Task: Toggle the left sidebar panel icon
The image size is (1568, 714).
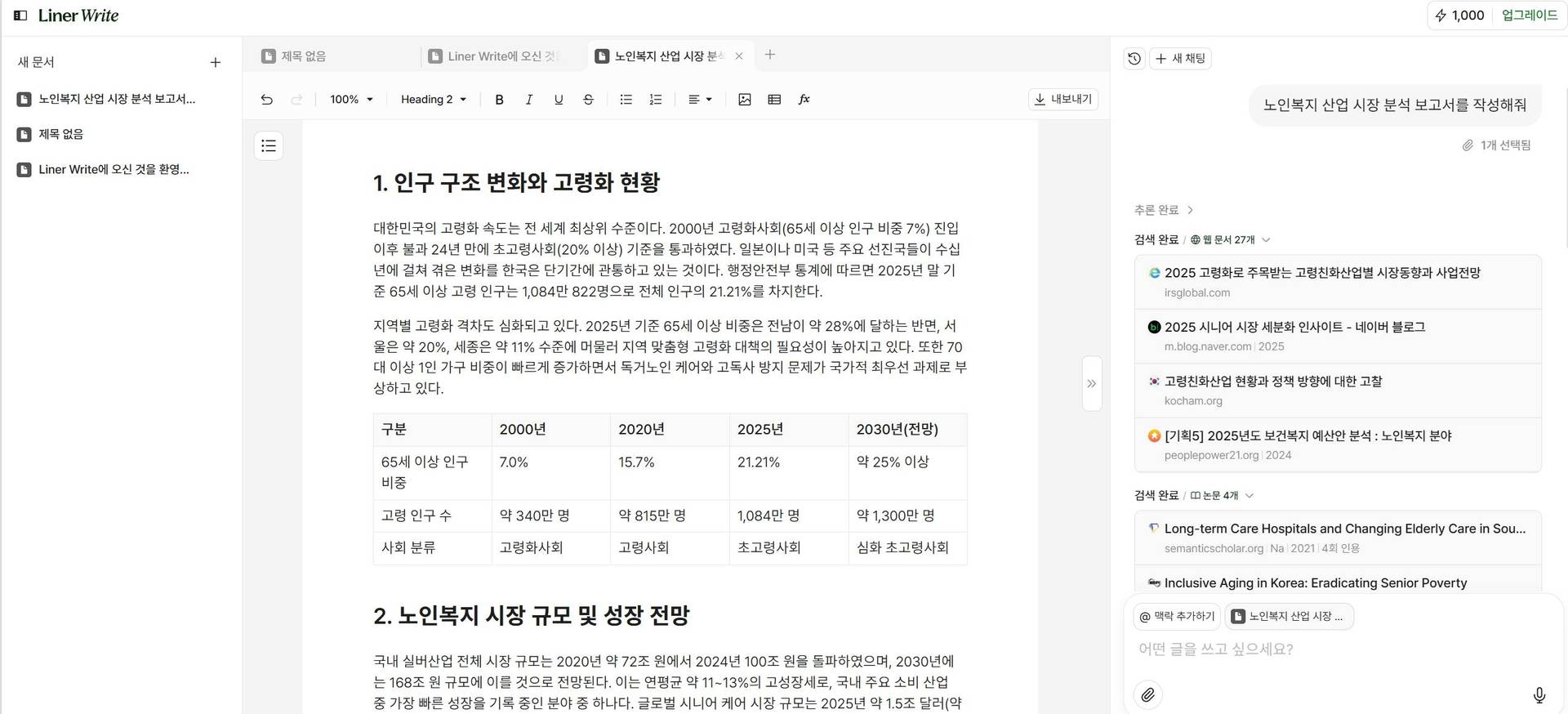Action: [x=21, y=16]
